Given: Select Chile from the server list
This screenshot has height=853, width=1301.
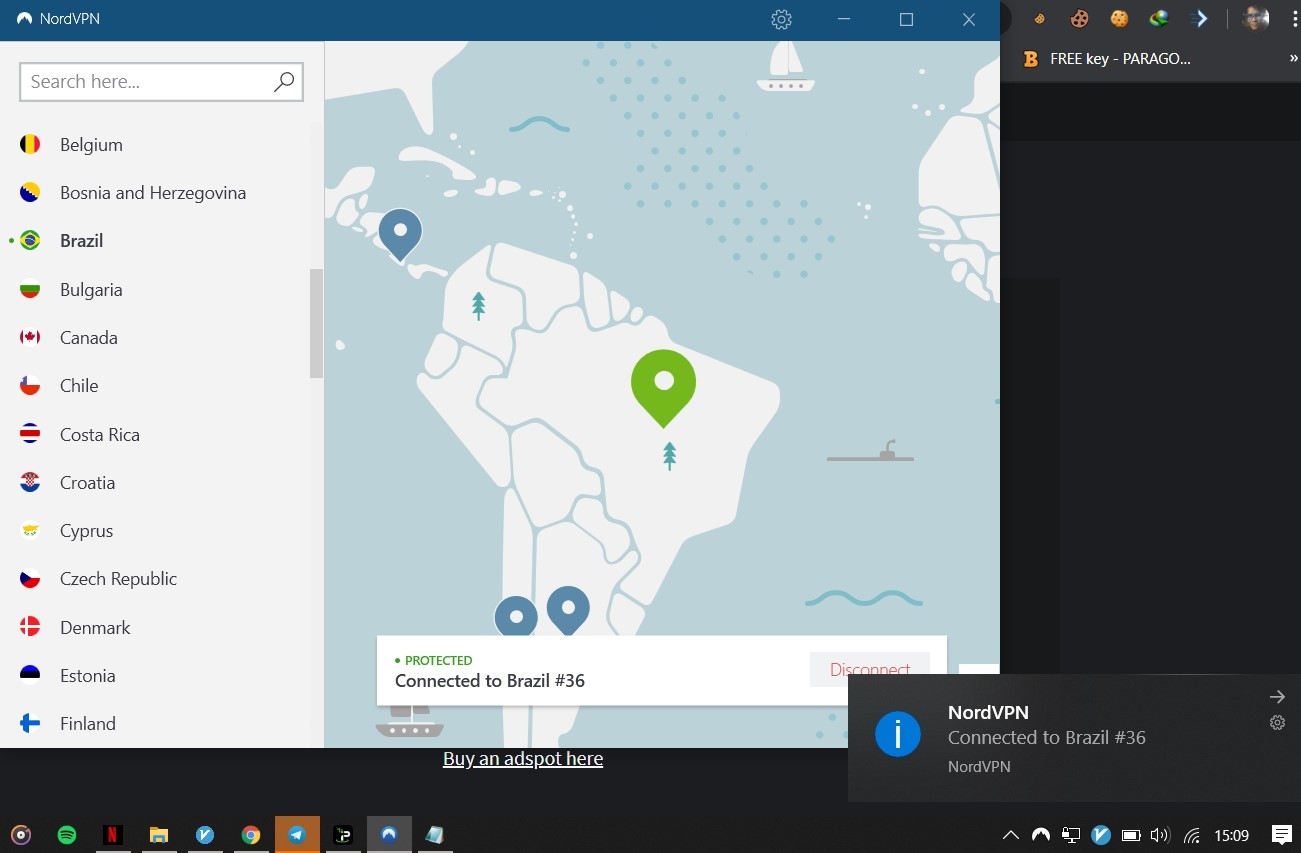Looking at the screenshot, I should (x=78, y=386).
